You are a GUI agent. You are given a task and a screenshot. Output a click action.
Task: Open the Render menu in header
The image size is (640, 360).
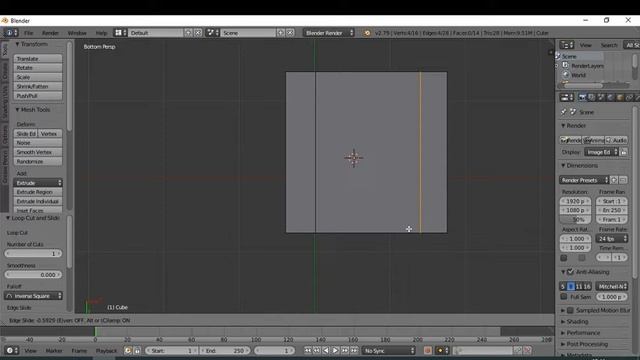50,33
